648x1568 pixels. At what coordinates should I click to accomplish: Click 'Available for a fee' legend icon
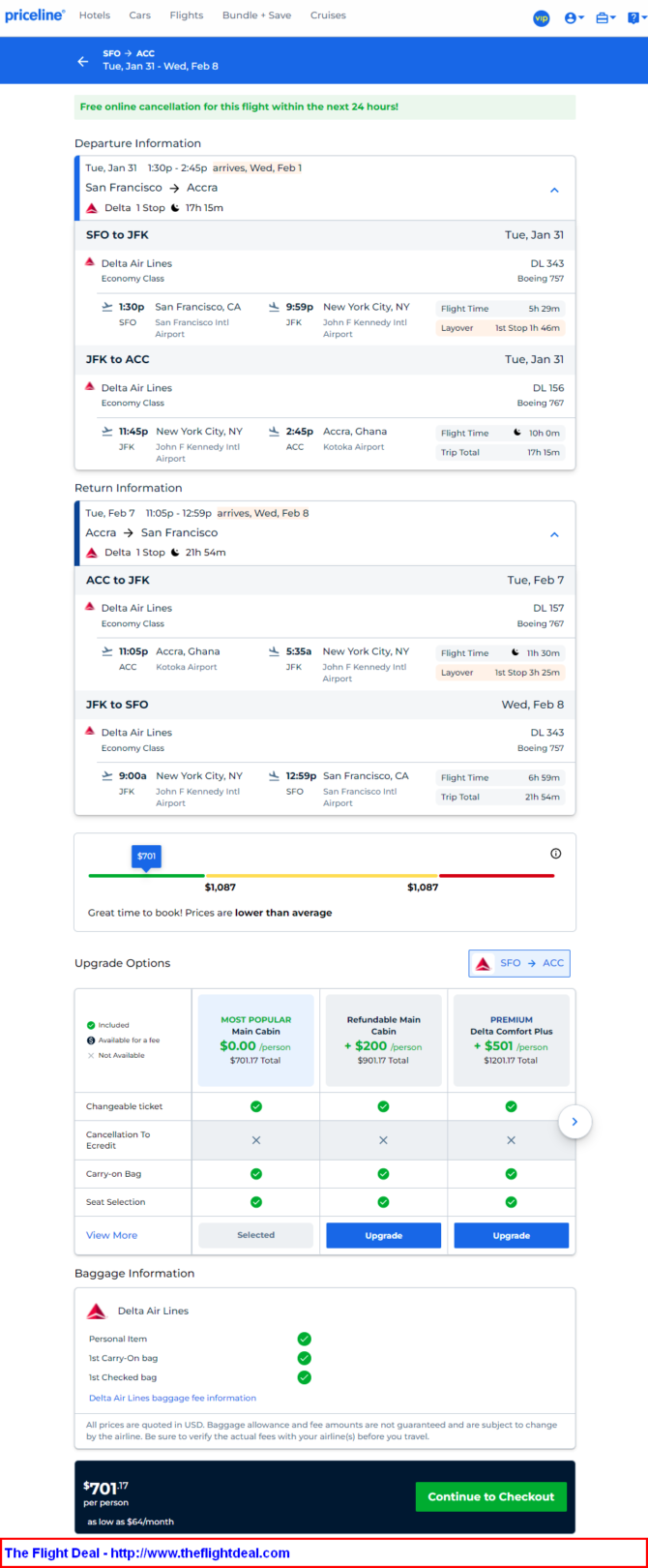(91, 1040)
